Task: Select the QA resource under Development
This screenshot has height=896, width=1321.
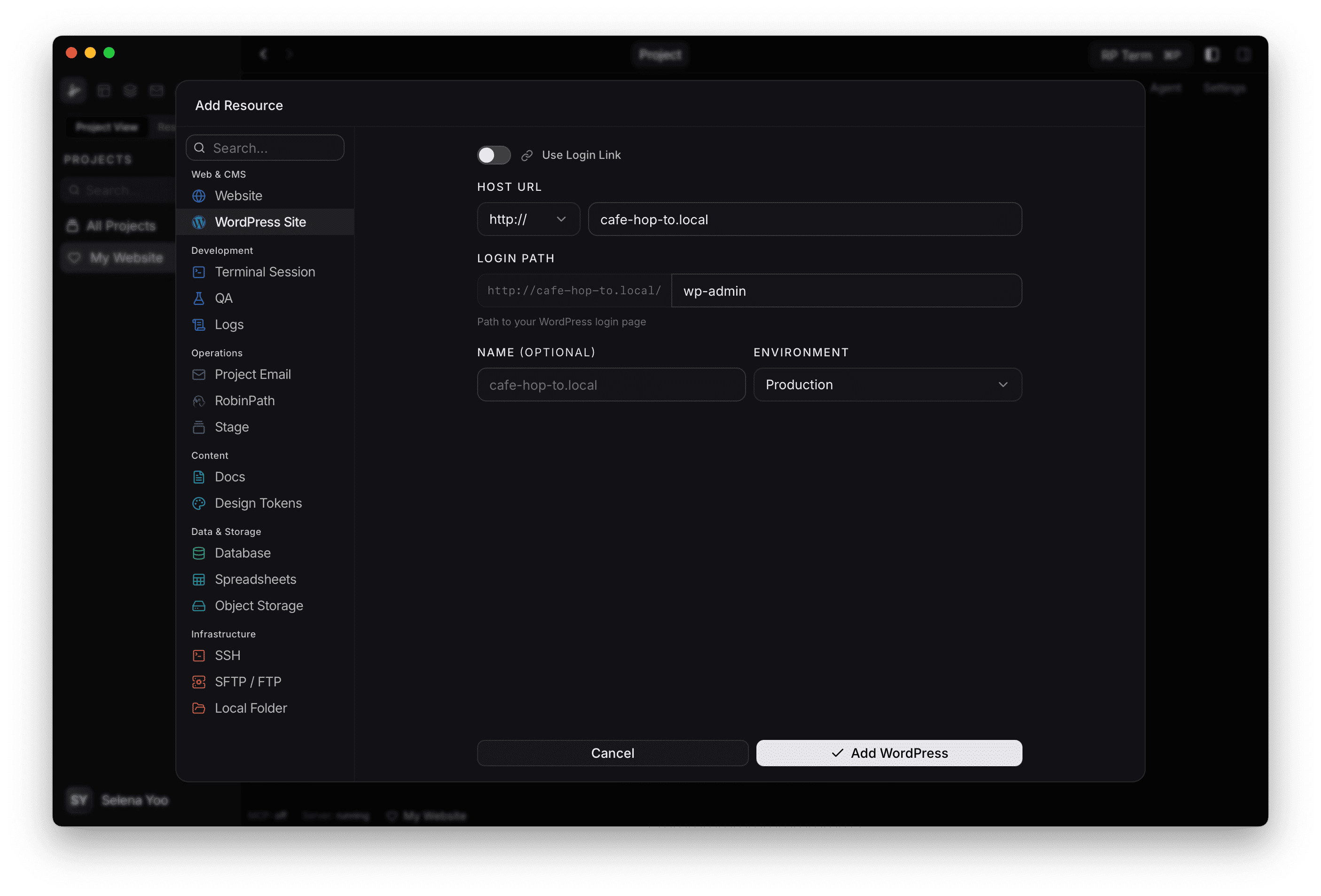Action: [223, 298]
